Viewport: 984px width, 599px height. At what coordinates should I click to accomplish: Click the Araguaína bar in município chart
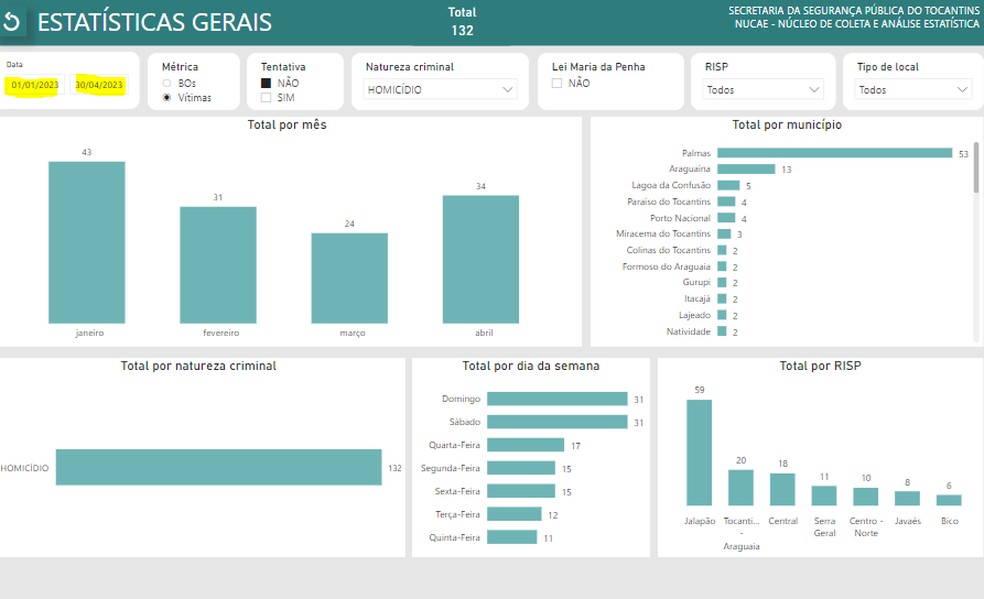tap(746, 169)
